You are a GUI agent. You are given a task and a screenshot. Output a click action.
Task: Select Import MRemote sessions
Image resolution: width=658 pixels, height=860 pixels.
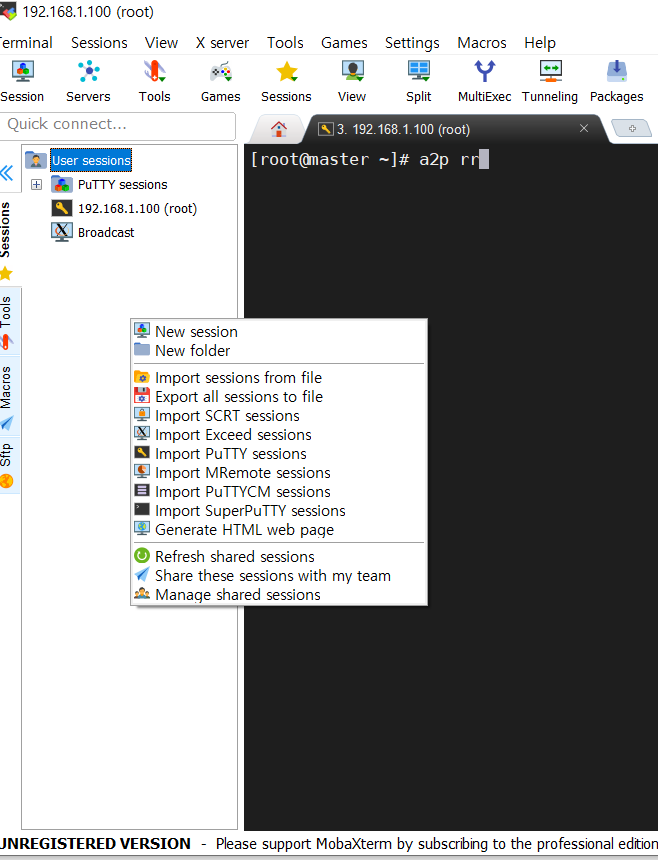tap(279, 473)
